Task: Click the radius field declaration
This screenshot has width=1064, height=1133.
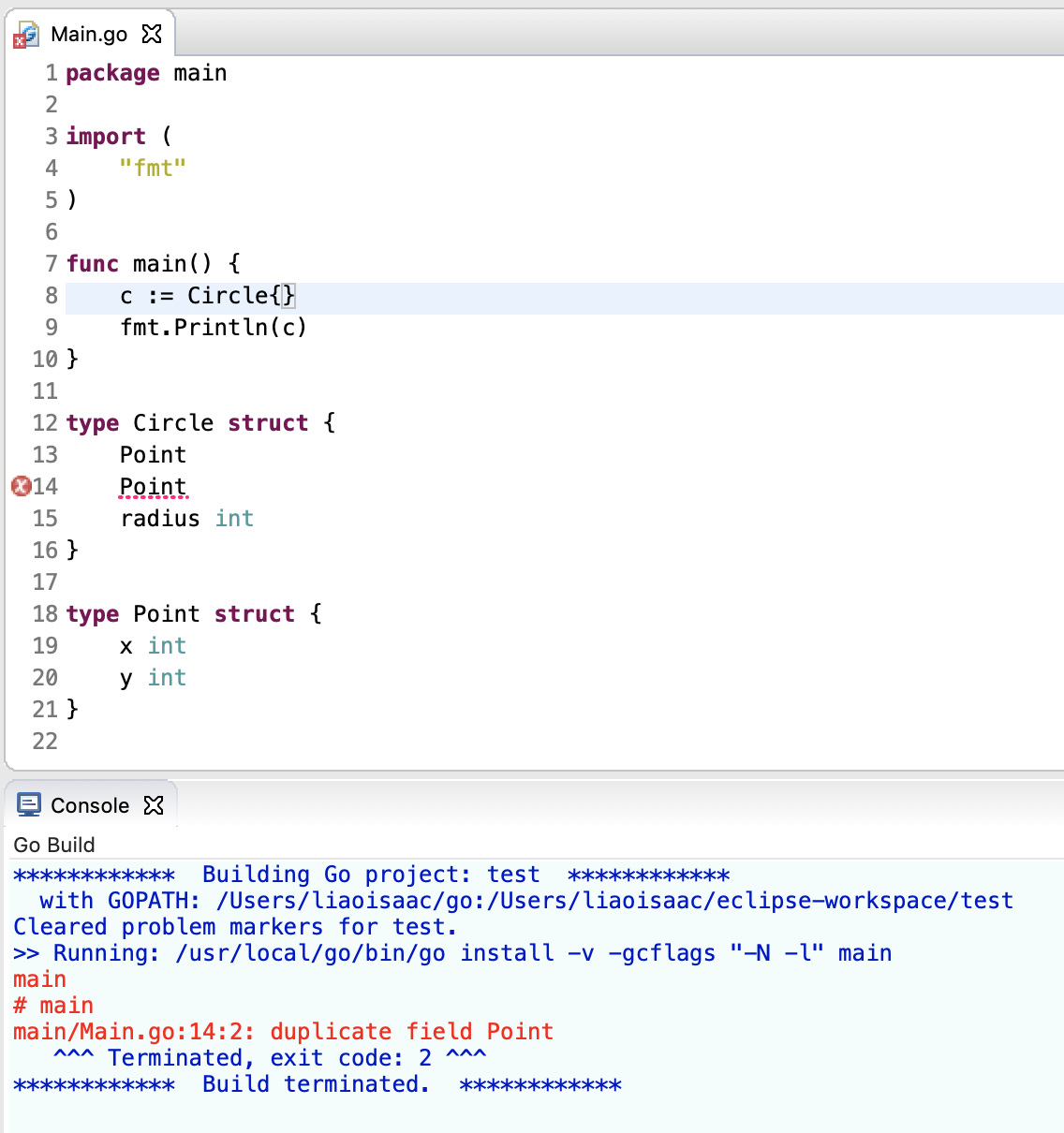Action: [160, 519]
